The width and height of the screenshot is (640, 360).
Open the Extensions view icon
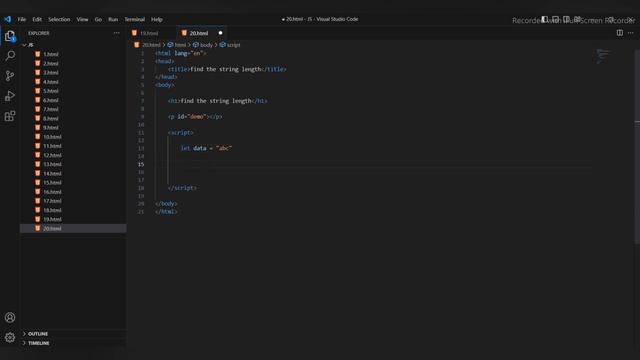point(10,116)
